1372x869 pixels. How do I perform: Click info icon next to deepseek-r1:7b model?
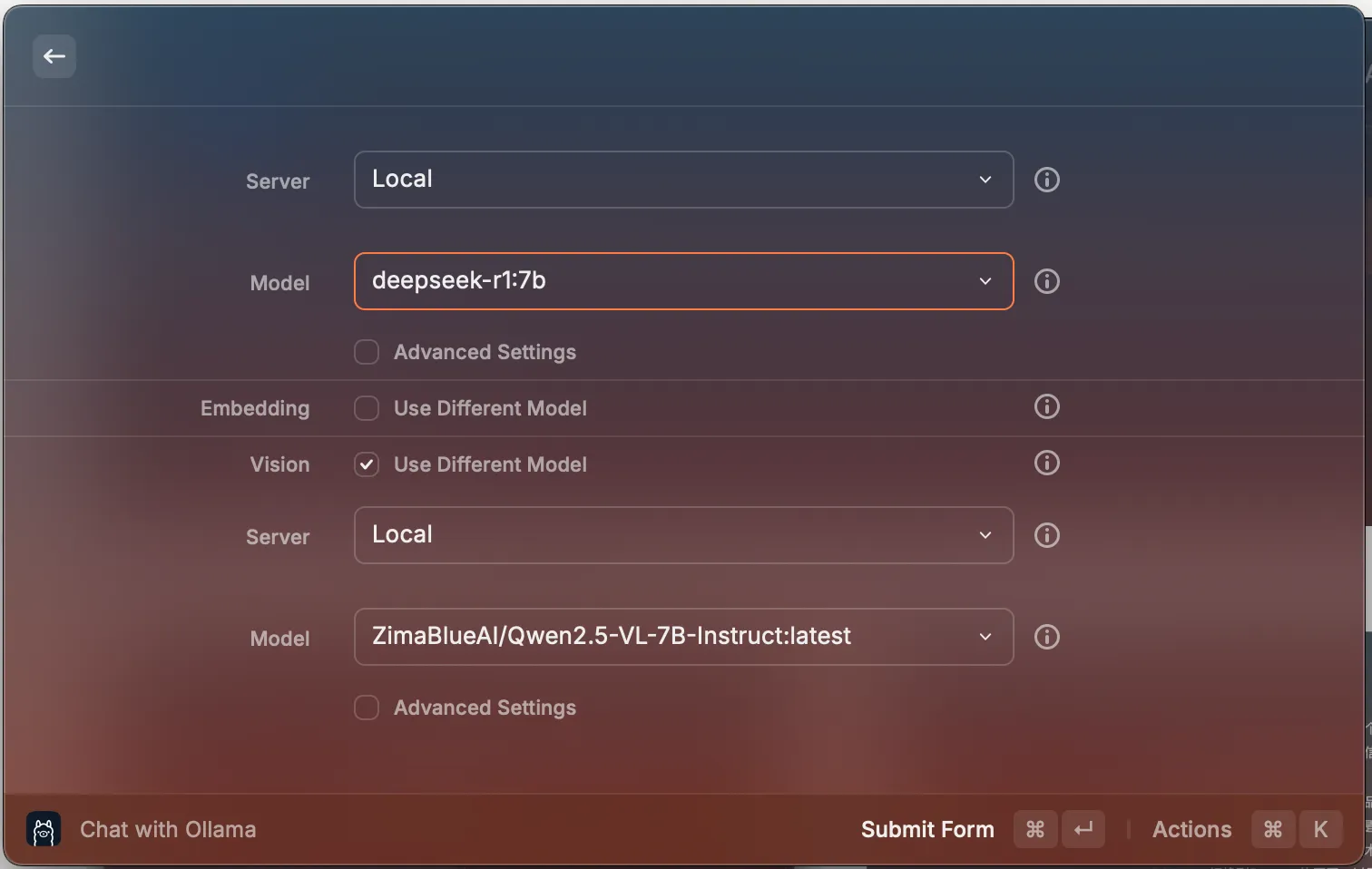pyautogui.click(x=1046, y=281)
